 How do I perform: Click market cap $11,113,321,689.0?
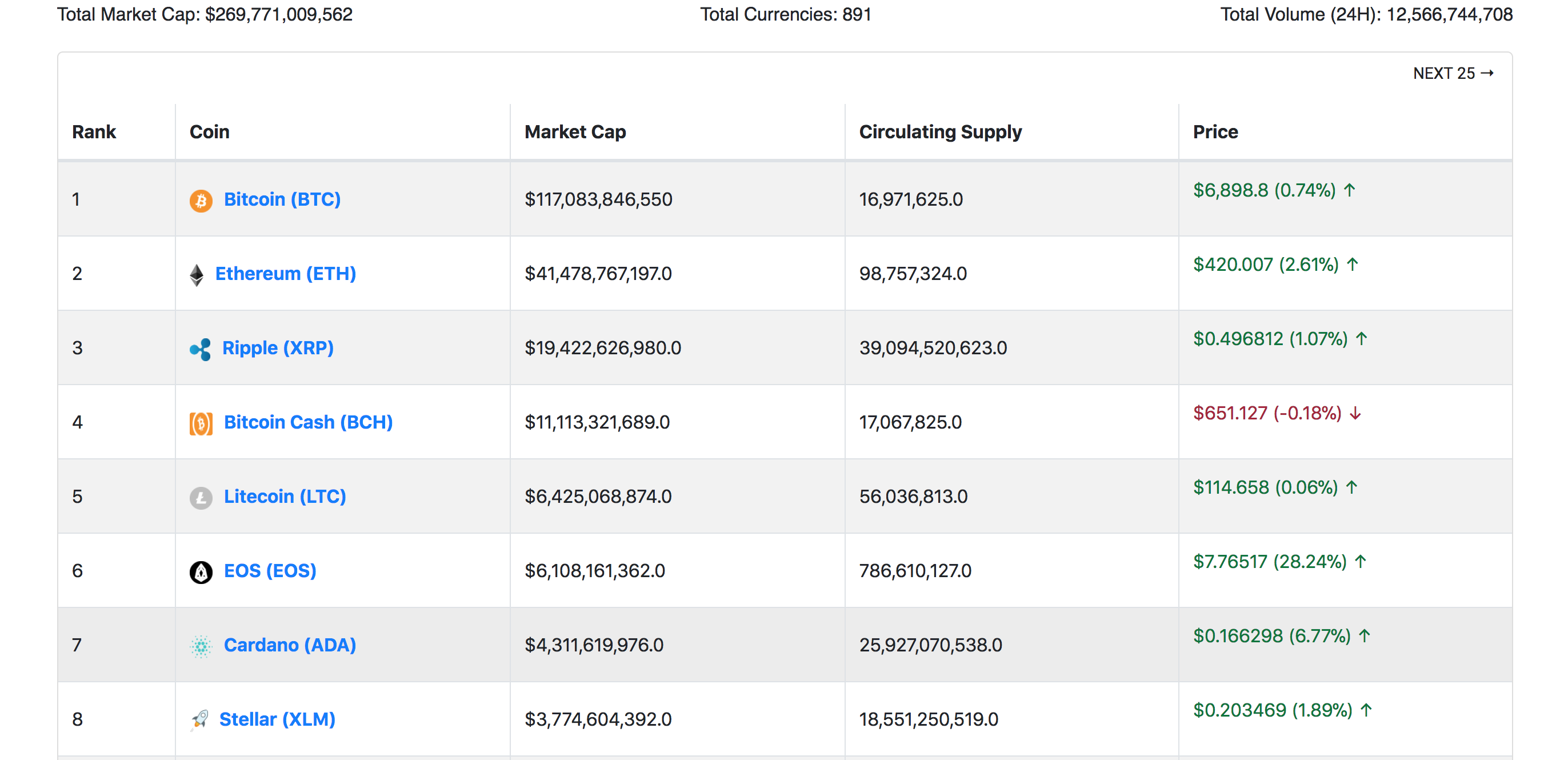[597, 422]
